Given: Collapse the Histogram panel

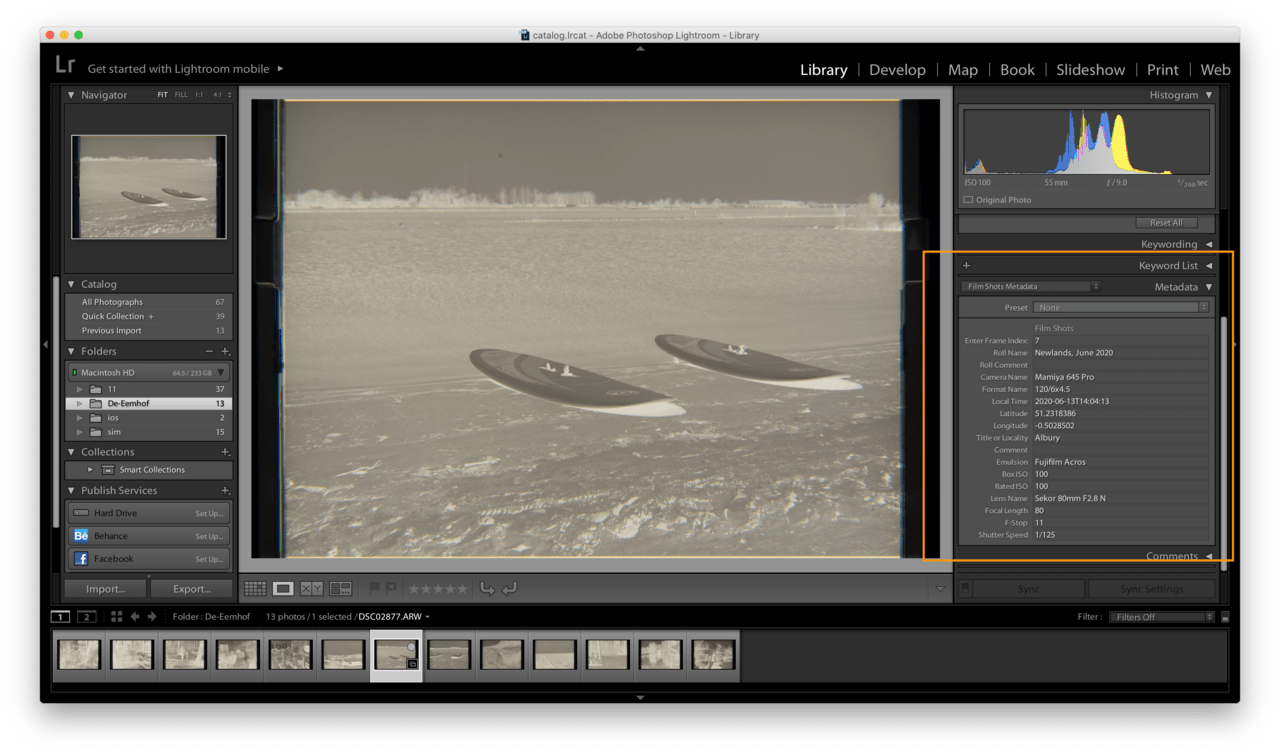Looking at the screenshot, I should point(1209,95).
